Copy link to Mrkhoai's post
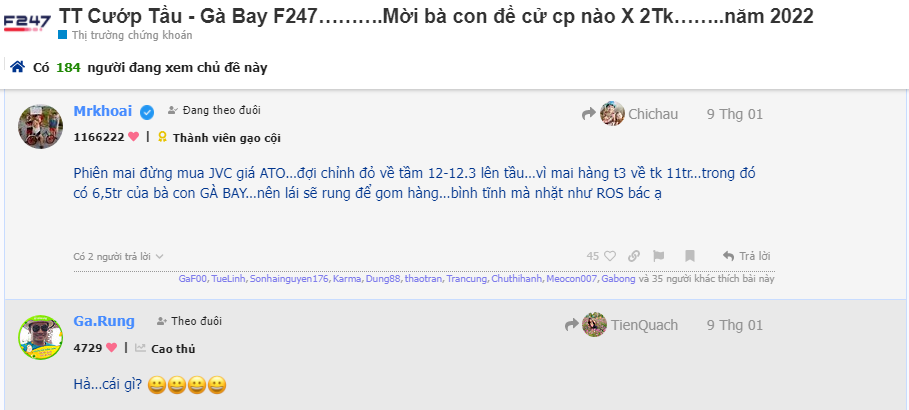 click(634, 256)
